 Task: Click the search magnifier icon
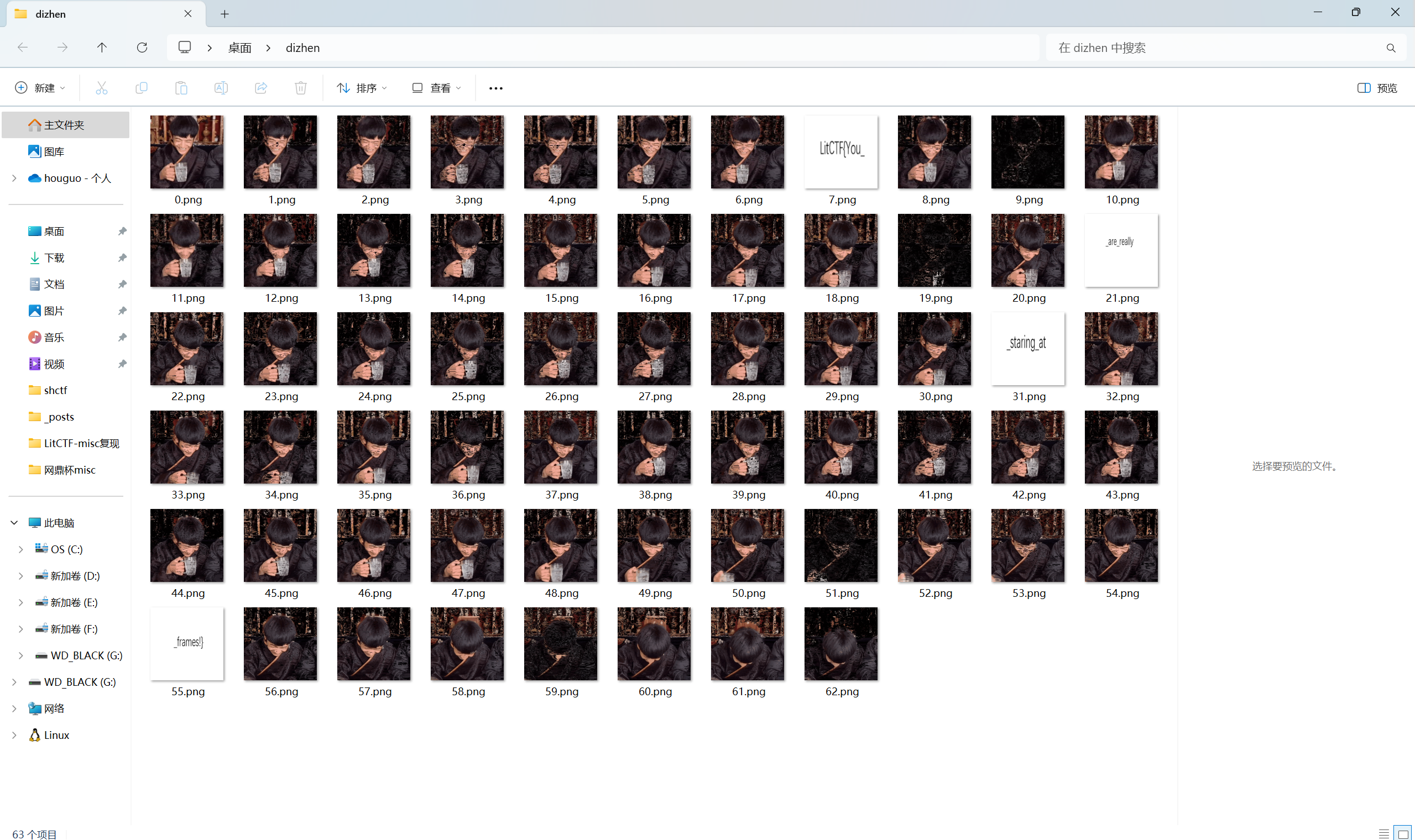1391,48
